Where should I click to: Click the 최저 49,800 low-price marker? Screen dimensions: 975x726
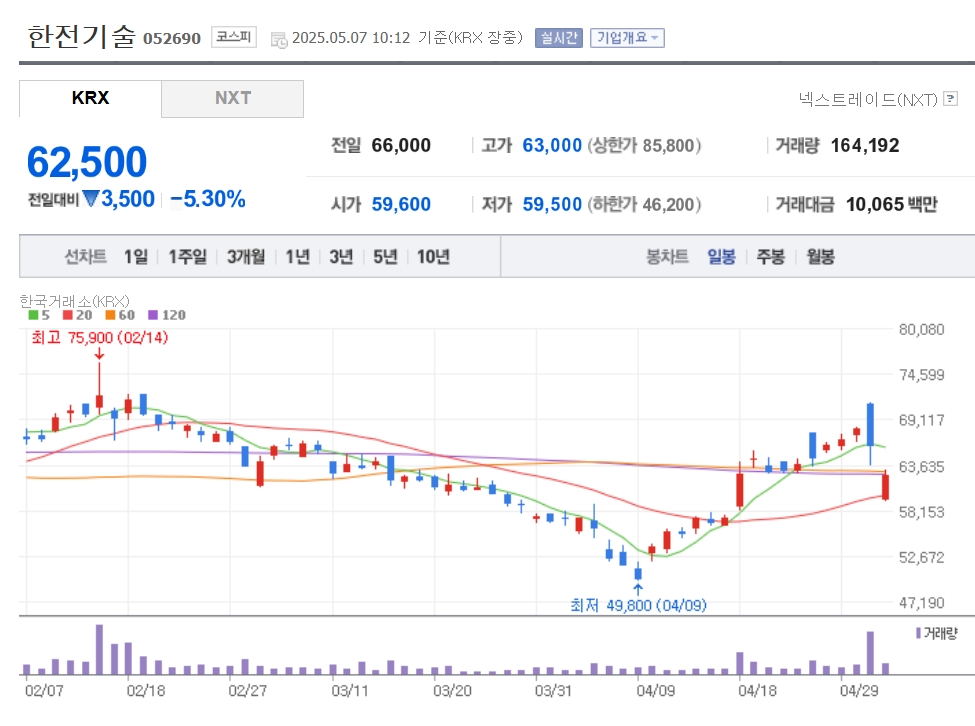638,605
